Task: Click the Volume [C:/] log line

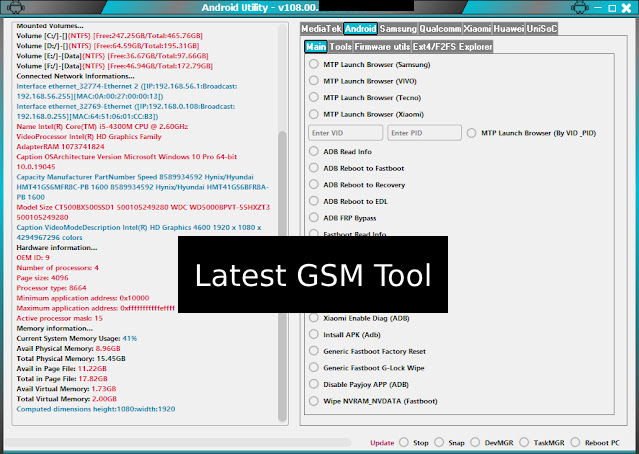Action: (110, 36)
